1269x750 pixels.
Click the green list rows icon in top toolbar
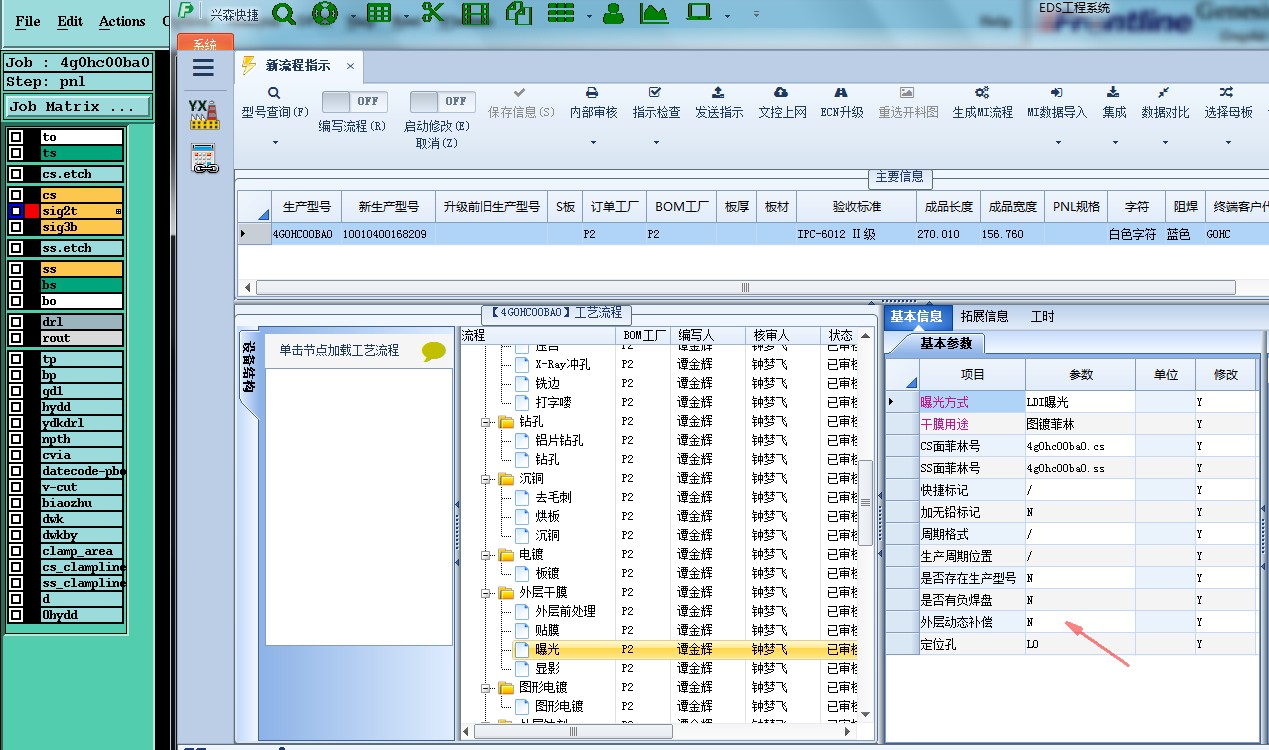(563, 13)
